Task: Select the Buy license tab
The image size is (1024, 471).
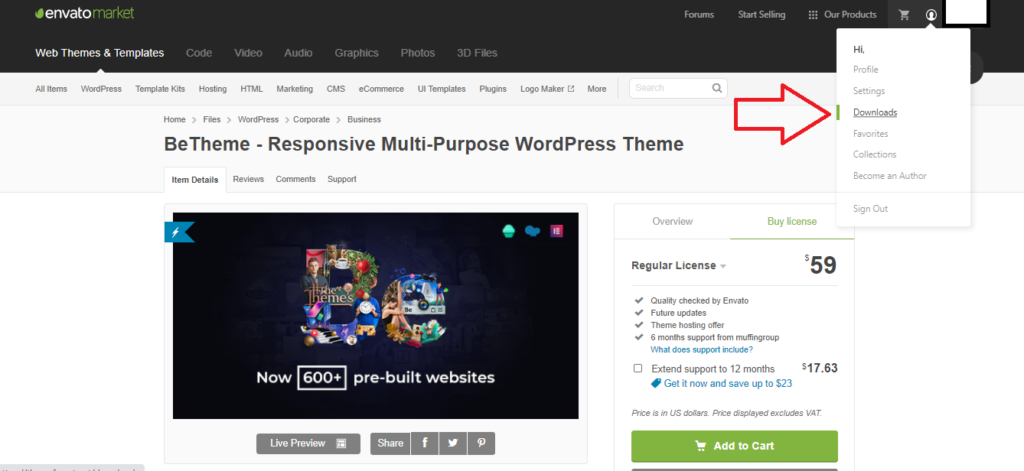Action: [792, 221]
